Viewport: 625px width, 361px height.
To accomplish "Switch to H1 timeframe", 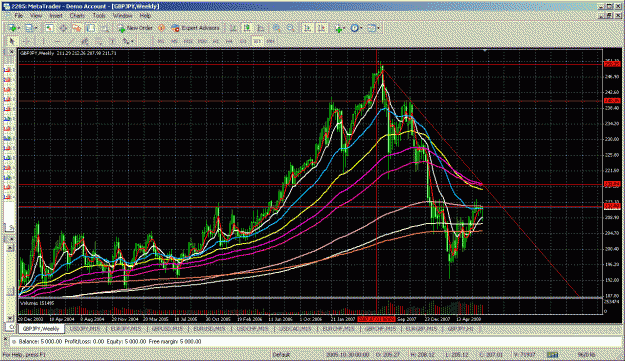I will (216, 41).
